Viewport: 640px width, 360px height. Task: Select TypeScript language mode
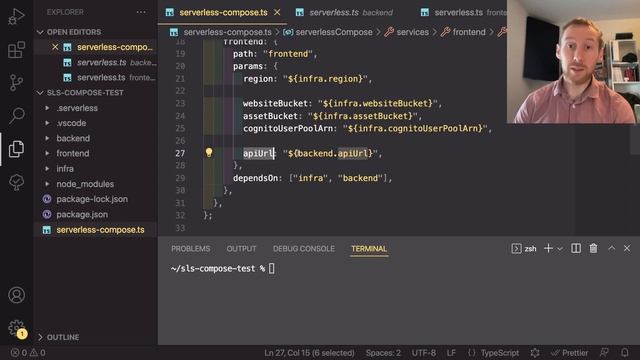(500, 353)
